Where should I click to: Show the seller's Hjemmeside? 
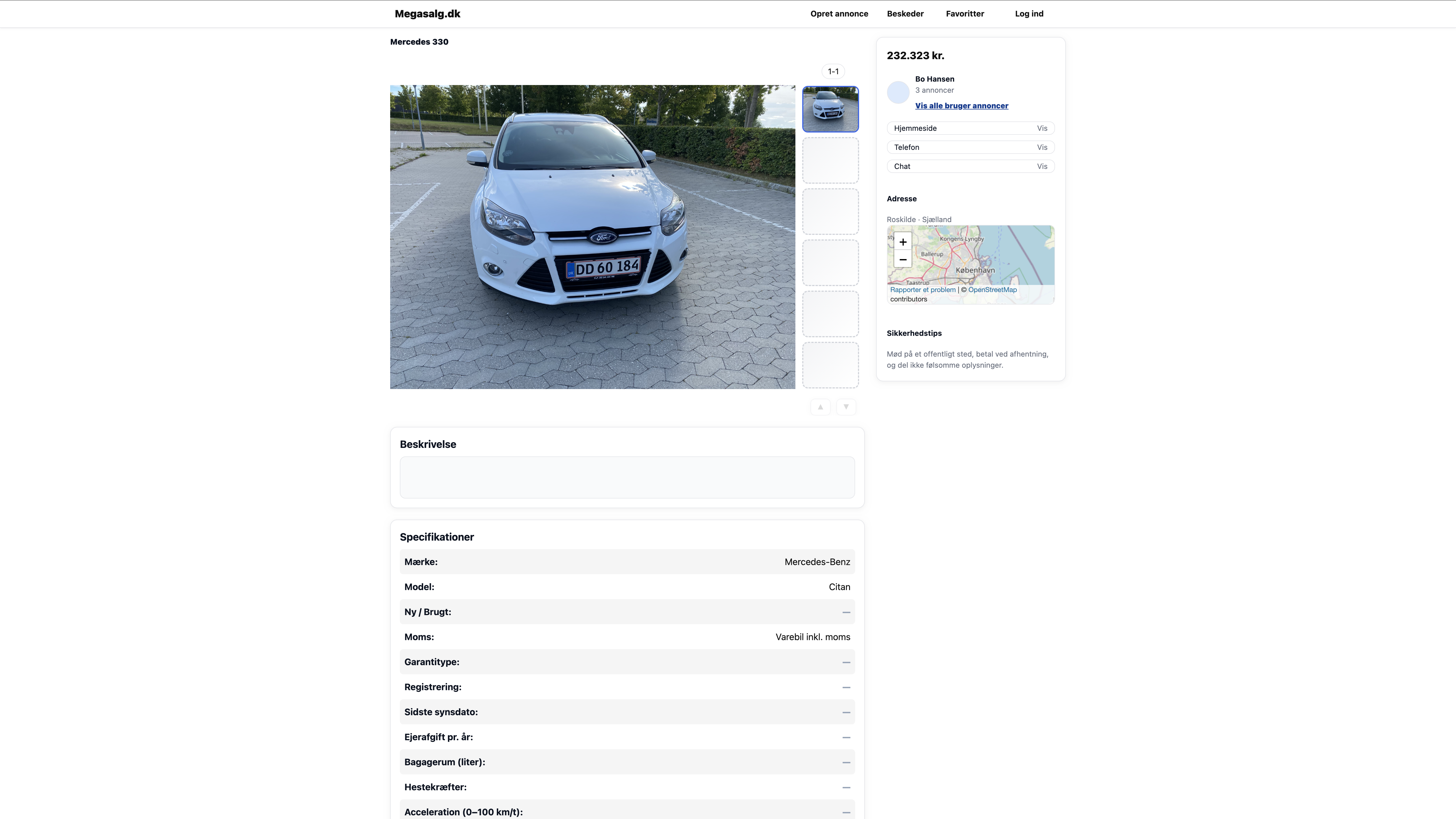coord(1042,128)
